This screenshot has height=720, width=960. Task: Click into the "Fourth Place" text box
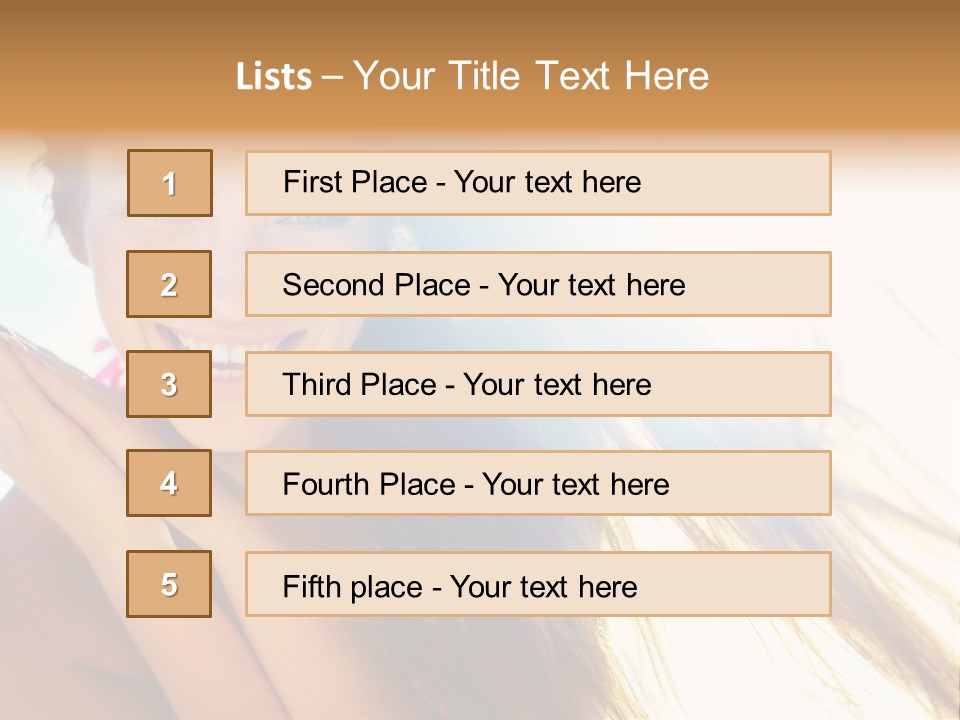coord(538,484)
